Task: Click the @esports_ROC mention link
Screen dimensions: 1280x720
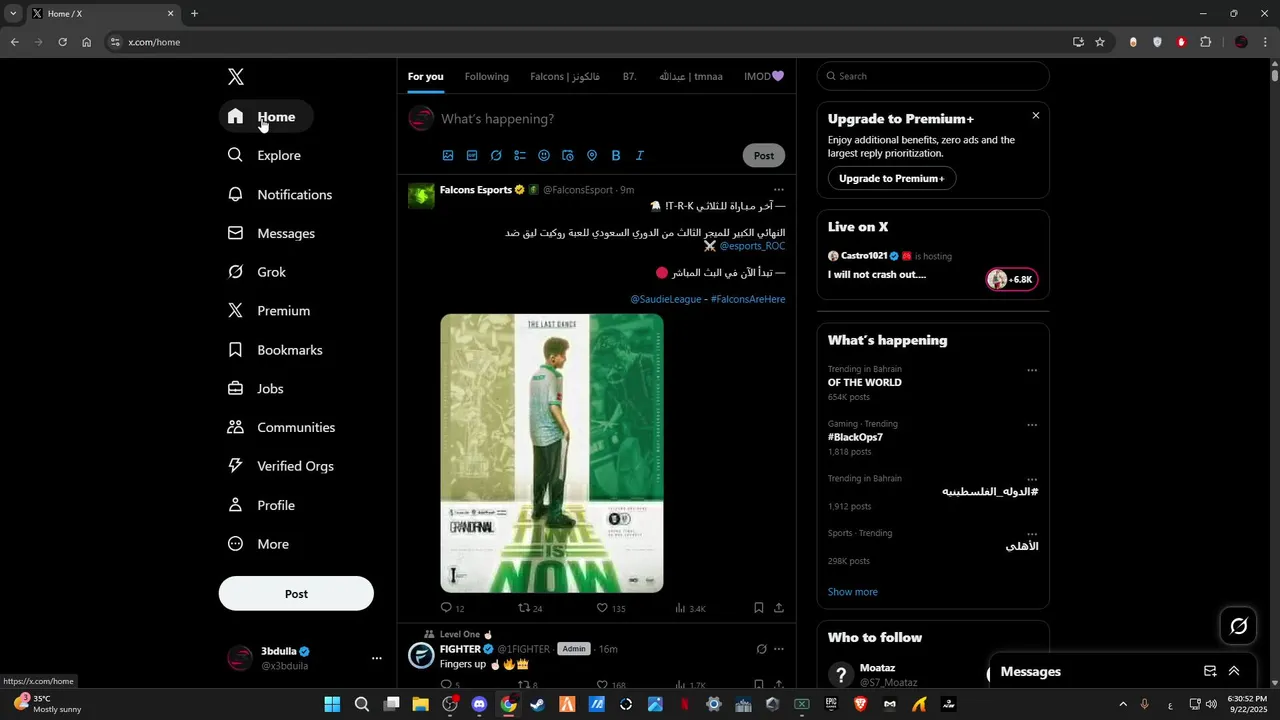Action: point(752,246)
